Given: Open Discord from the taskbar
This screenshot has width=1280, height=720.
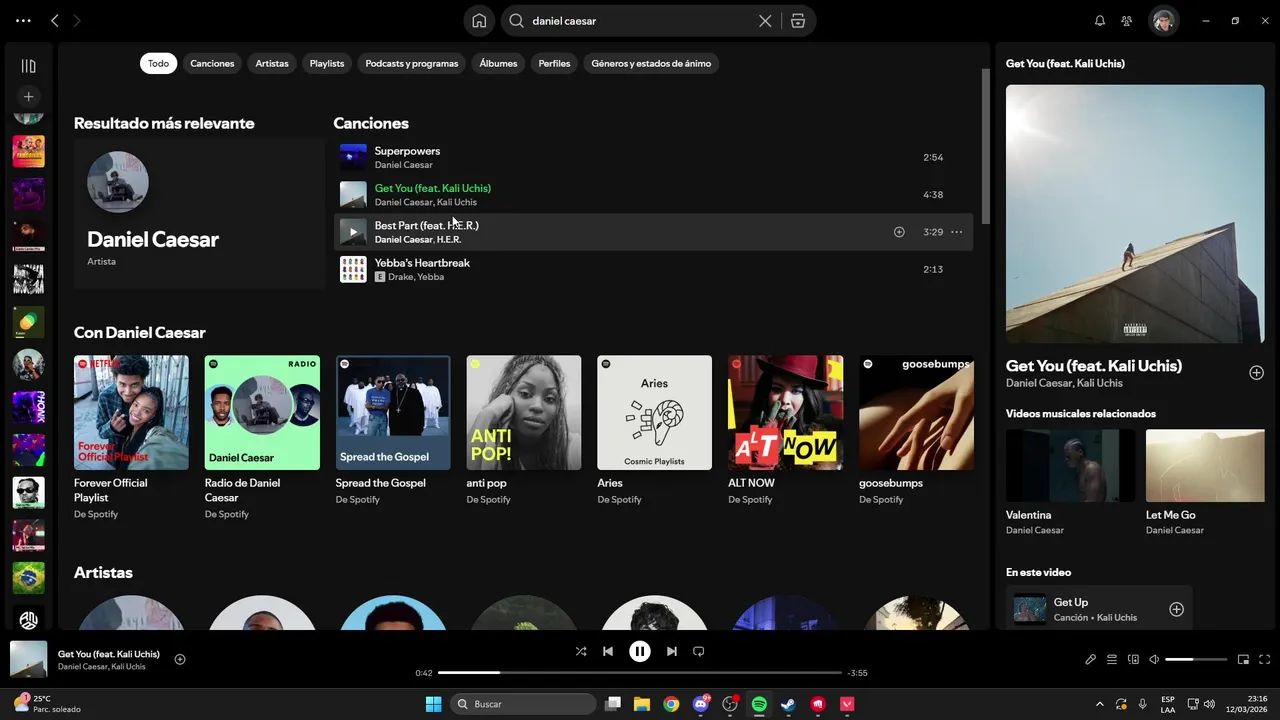Looking at the screenshot, I should 701,704.
